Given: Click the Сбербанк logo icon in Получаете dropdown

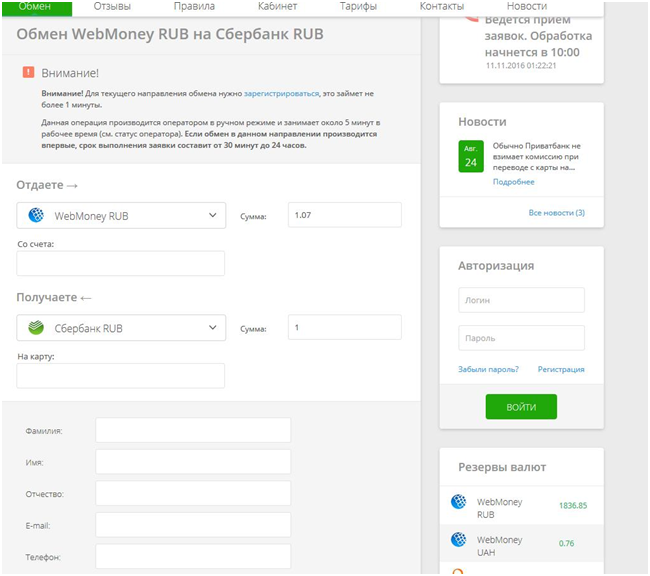Looking at the screenshot, I should coord(36,328).
